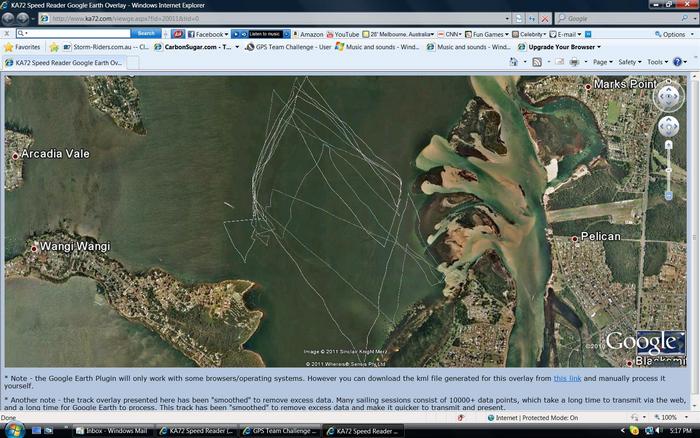Open the Tools dropdown menu
The width and height of the screenshot is (700, 438).
coord(657,62)
